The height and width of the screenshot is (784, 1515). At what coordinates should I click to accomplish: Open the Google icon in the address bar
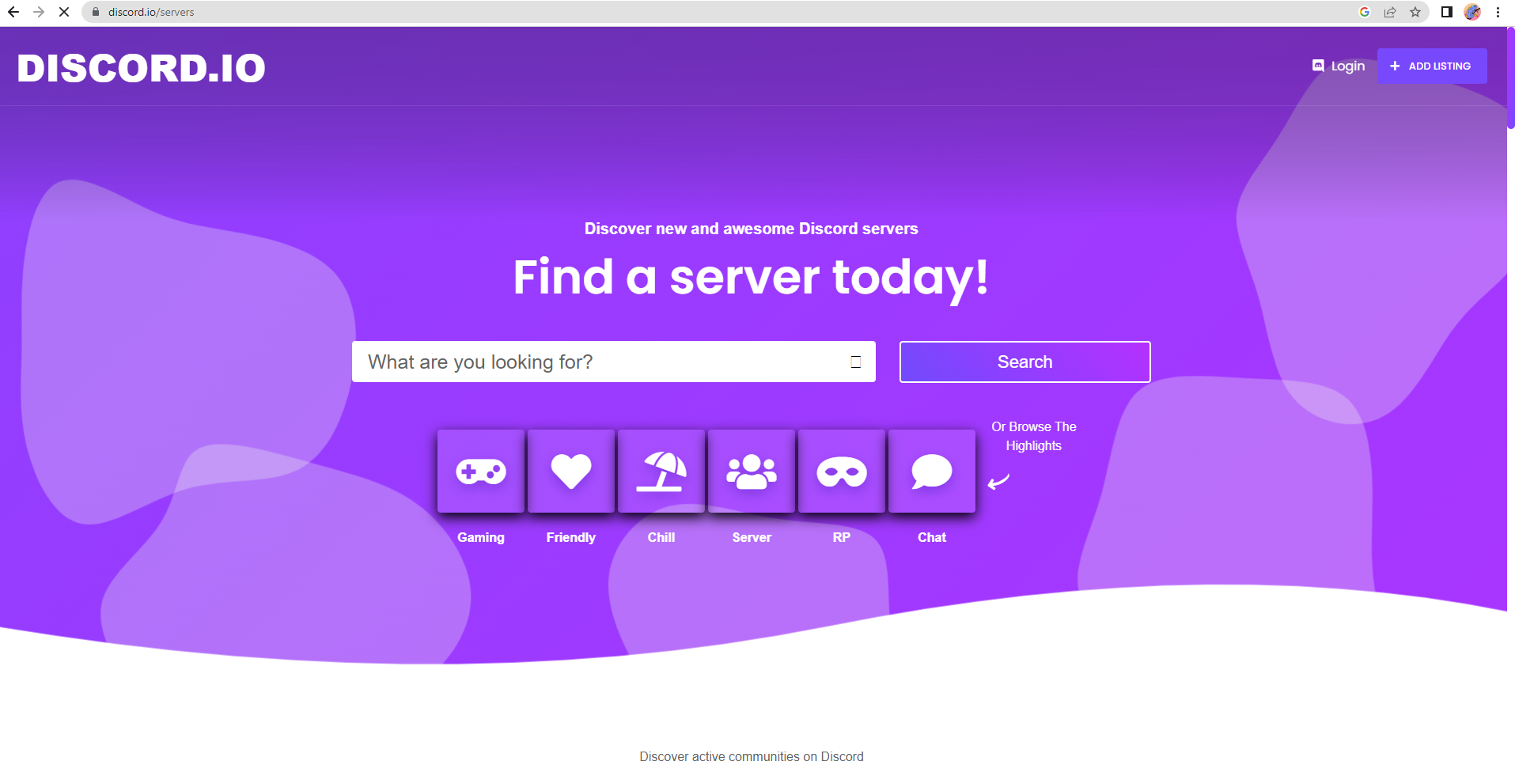[x=1365, y=12]
